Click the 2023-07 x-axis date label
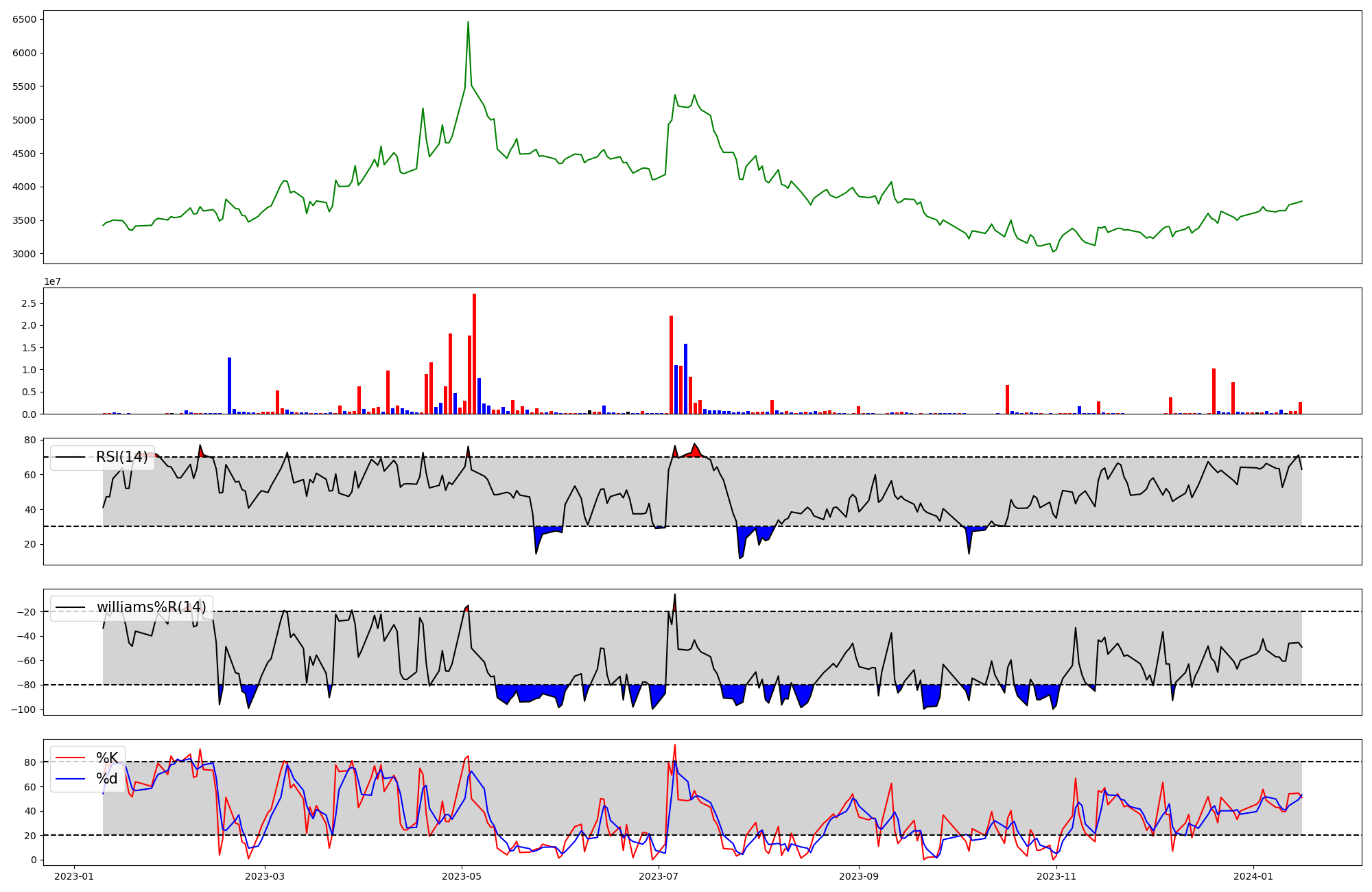 659,876
